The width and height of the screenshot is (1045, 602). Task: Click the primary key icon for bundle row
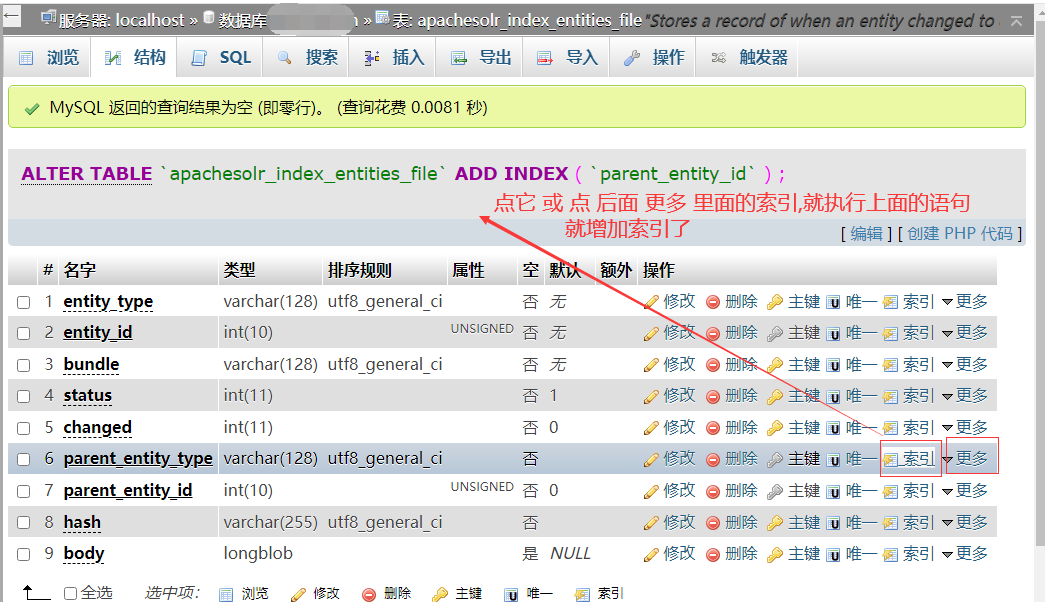(775, 365)
